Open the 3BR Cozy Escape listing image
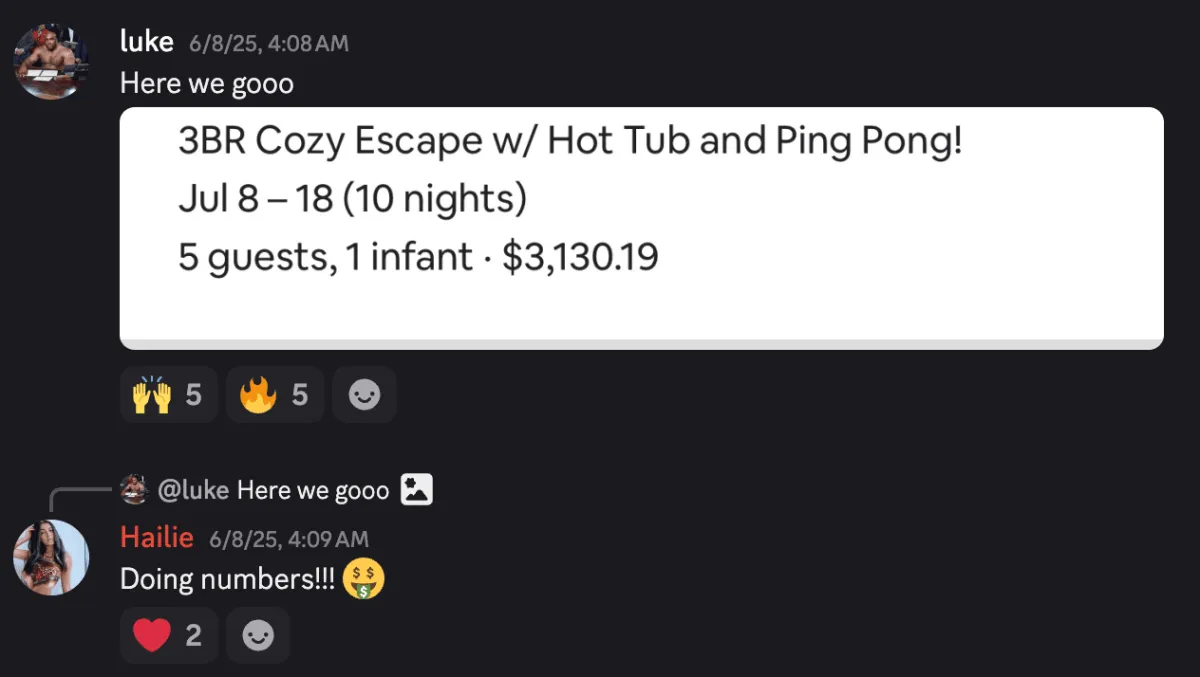The width and height of the screenshot is (1200, 677). pyautogui.click(x=641, y=228)
